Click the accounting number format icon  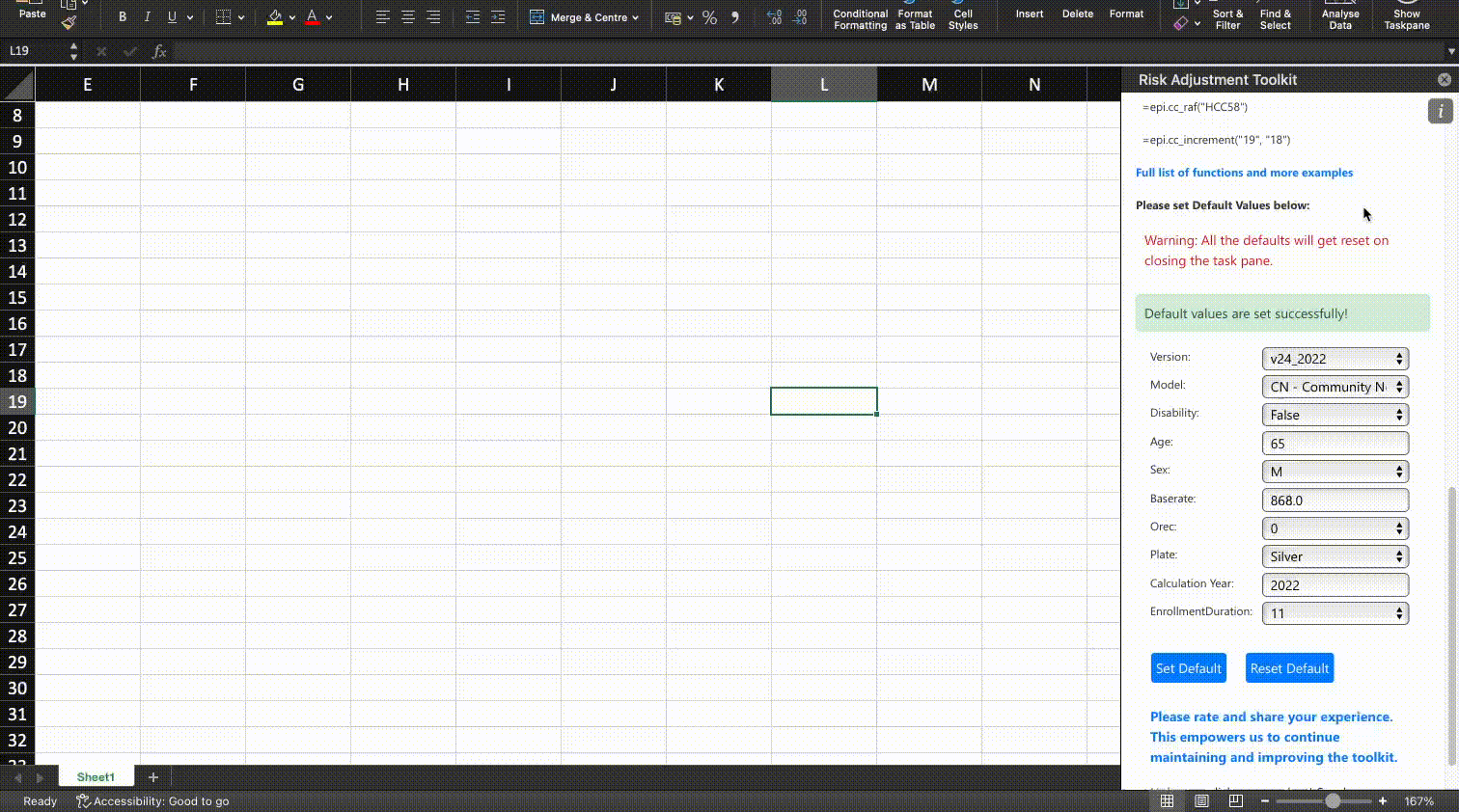coord(674,17)
